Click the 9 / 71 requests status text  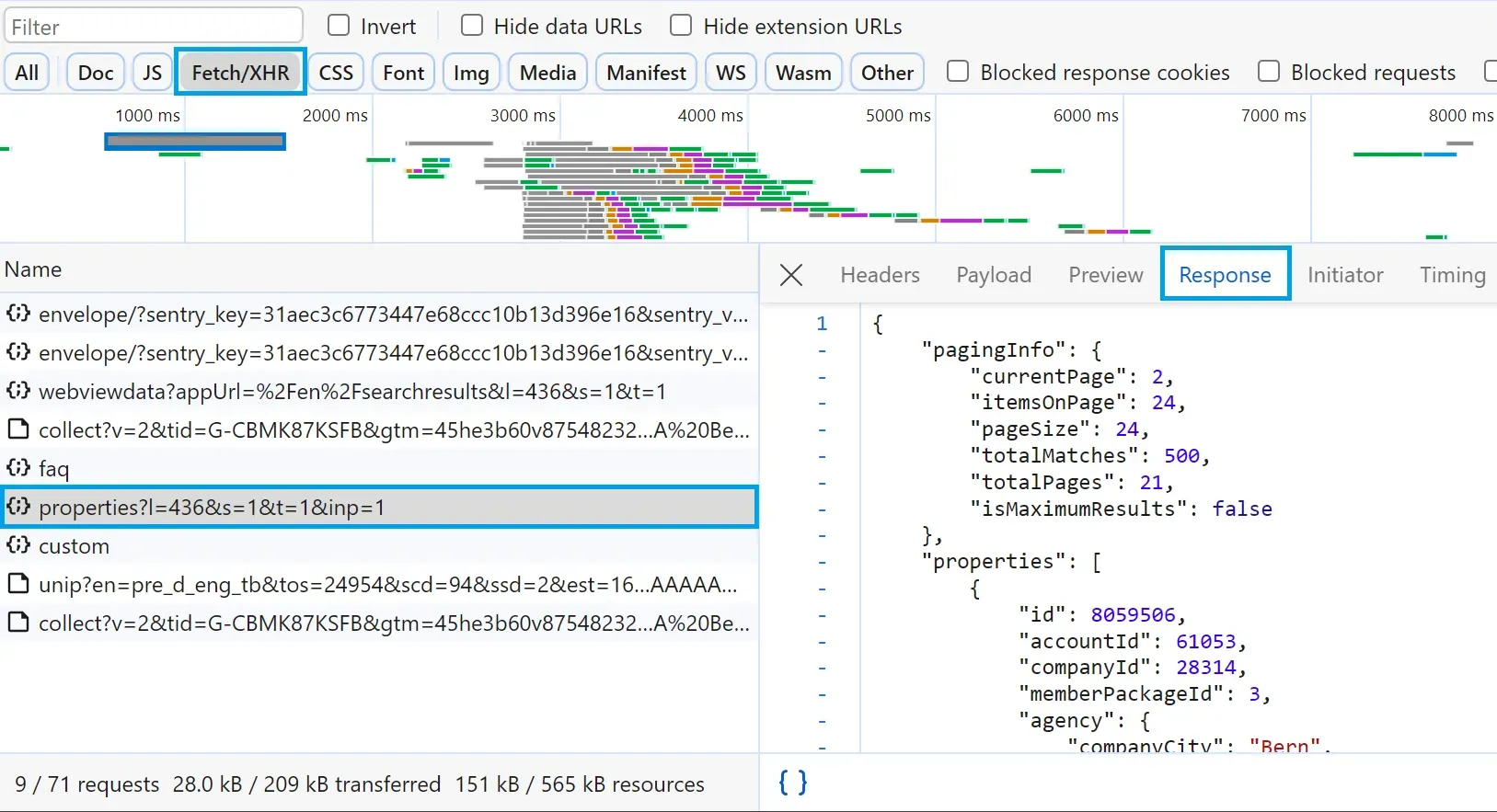[86, 784]
